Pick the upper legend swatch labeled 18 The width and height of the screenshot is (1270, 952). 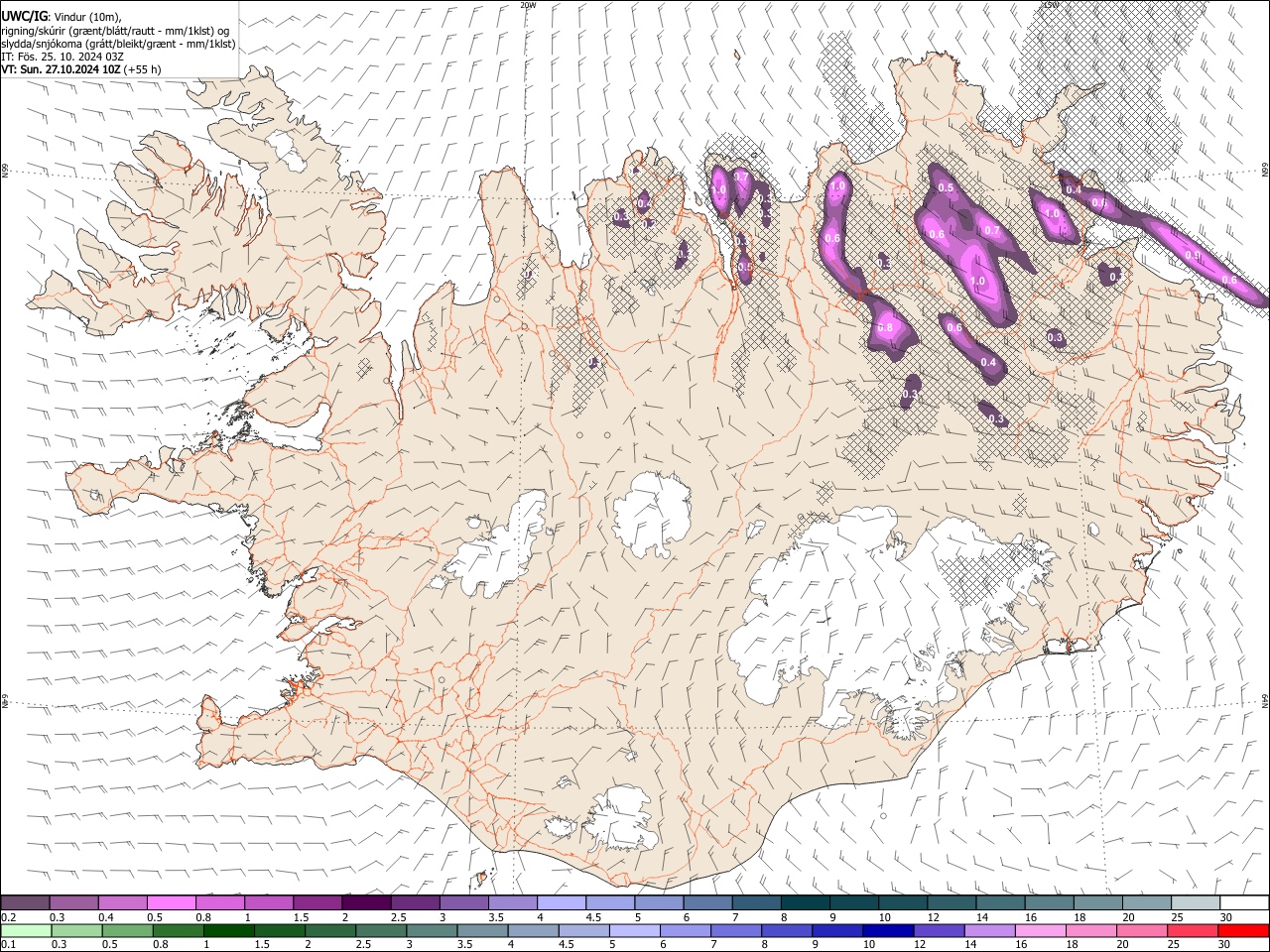click(x=1098, y=902)
